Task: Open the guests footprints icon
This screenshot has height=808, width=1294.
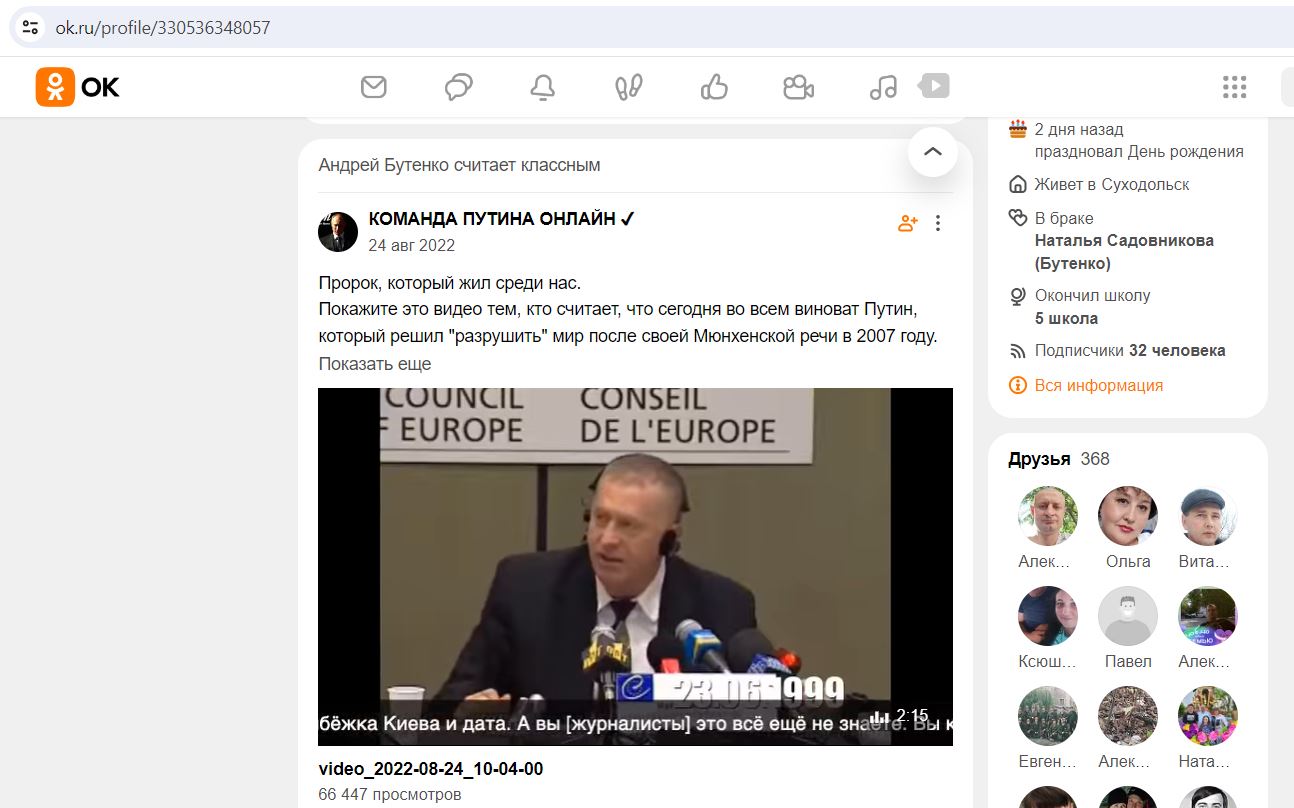Action: [628, 87]
